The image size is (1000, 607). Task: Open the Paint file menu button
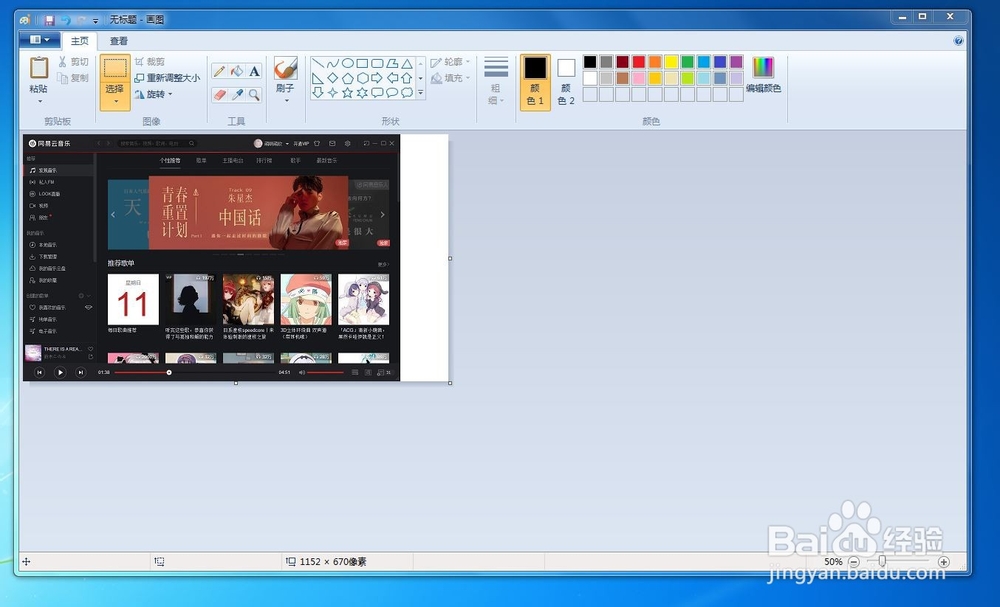pyautogui.click(x=39, y=40)
